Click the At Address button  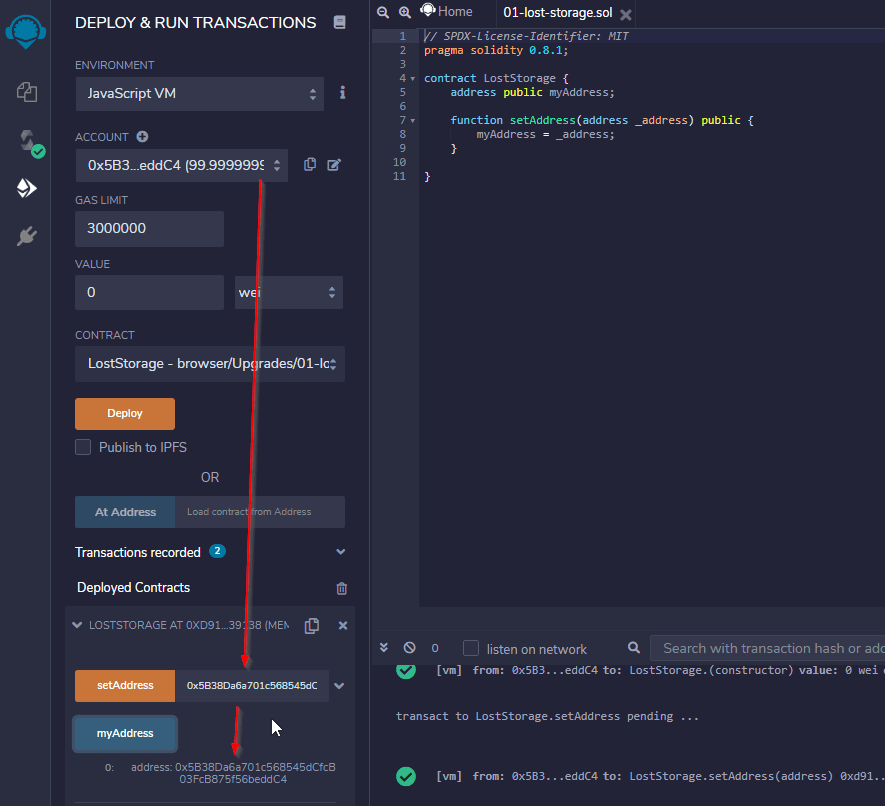(x=125, y=512)
